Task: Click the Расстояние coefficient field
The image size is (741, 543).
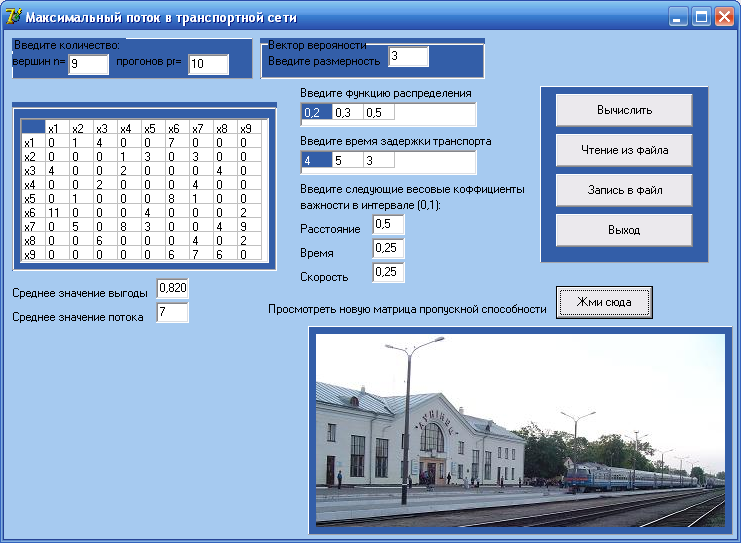Action: click(388, 225)
